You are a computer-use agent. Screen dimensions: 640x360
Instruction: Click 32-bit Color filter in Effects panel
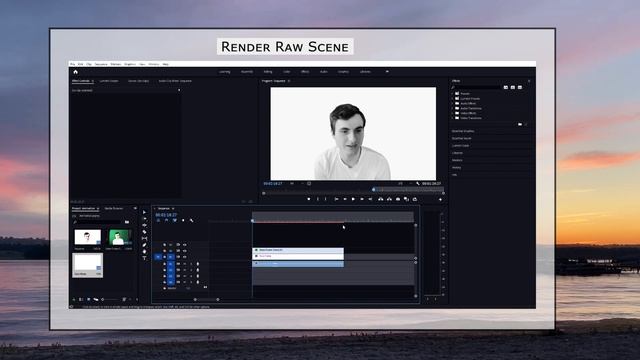[x=513, y=87]
